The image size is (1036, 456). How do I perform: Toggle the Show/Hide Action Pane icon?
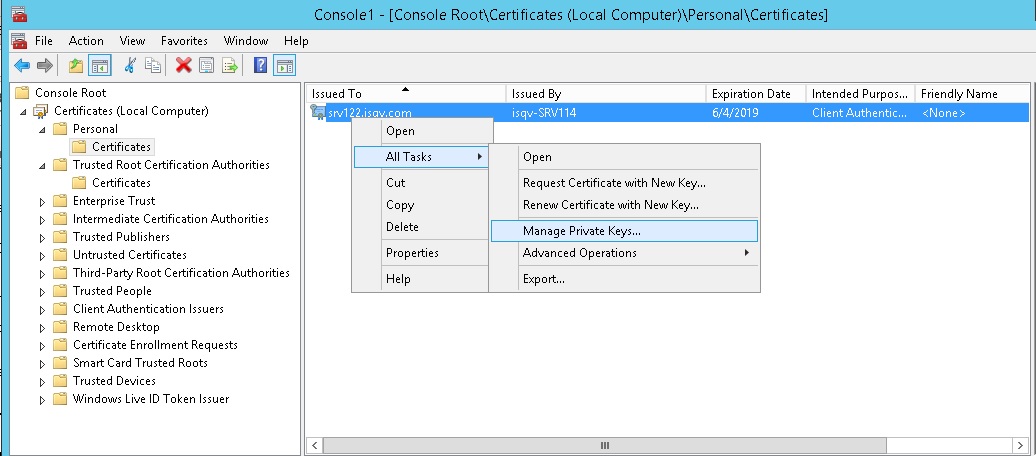click(x=284, y=66)
